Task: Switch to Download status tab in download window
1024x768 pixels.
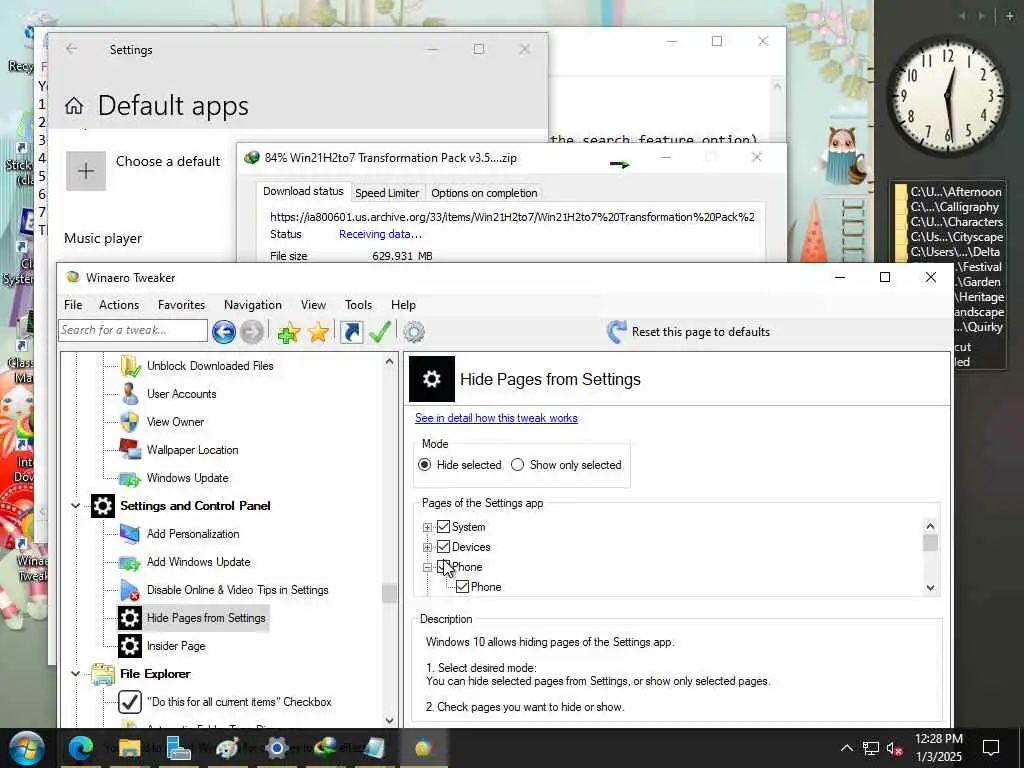Action: point(303,191)
